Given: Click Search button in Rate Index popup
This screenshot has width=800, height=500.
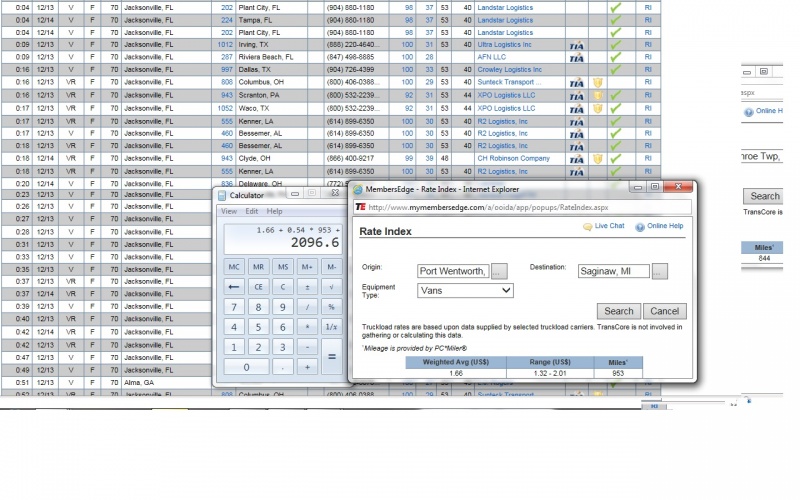Looking at the screenshot, I should coord(619,311).
